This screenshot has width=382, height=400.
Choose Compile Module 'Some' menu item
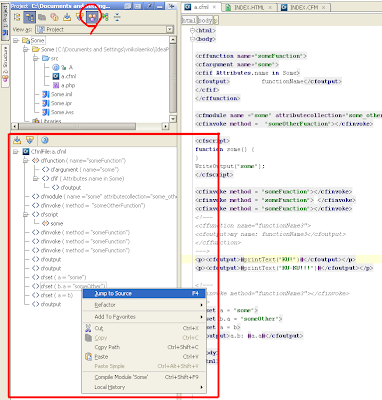144,377
